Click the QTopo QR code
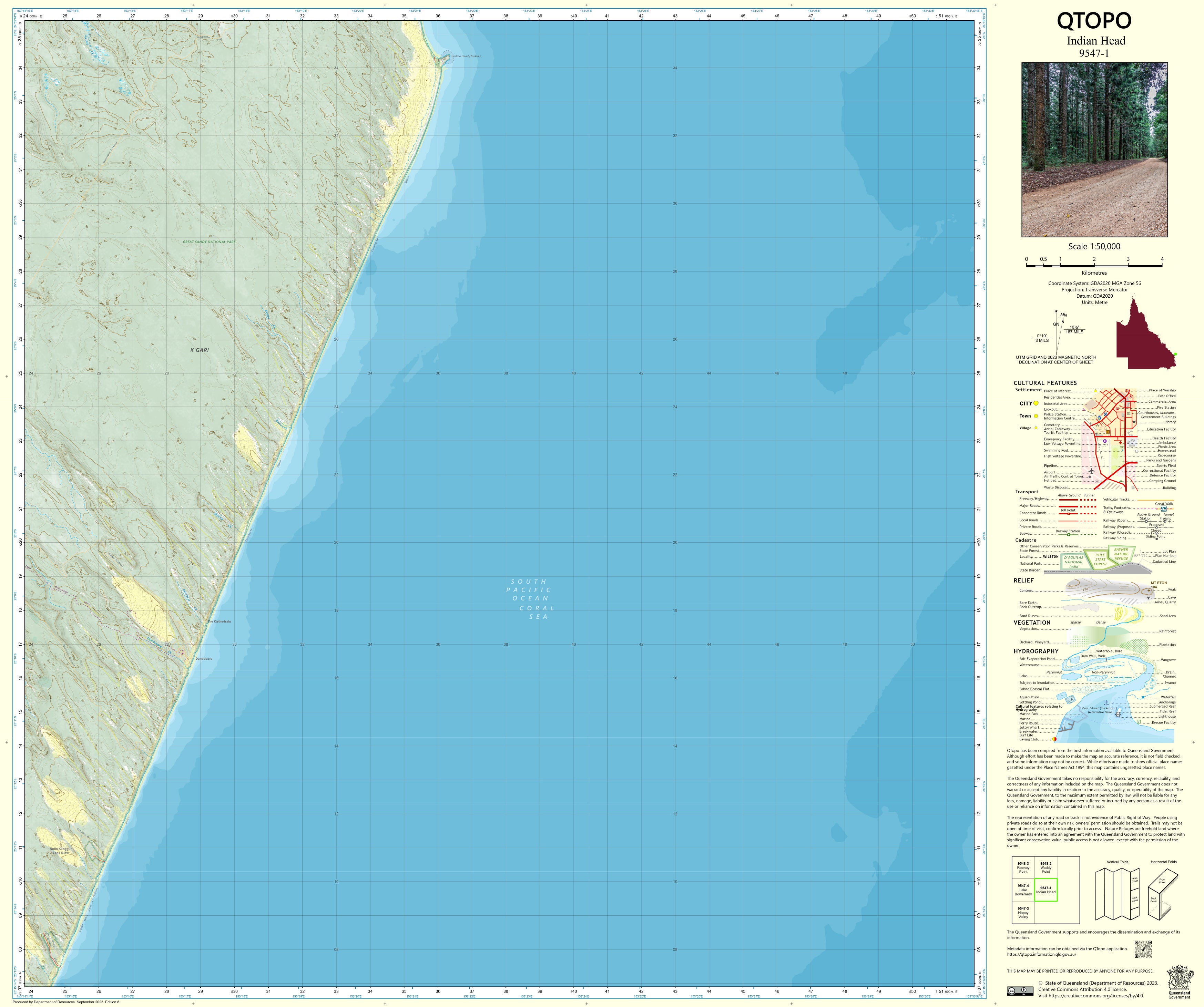1204x1007 pixels. 1143,949
